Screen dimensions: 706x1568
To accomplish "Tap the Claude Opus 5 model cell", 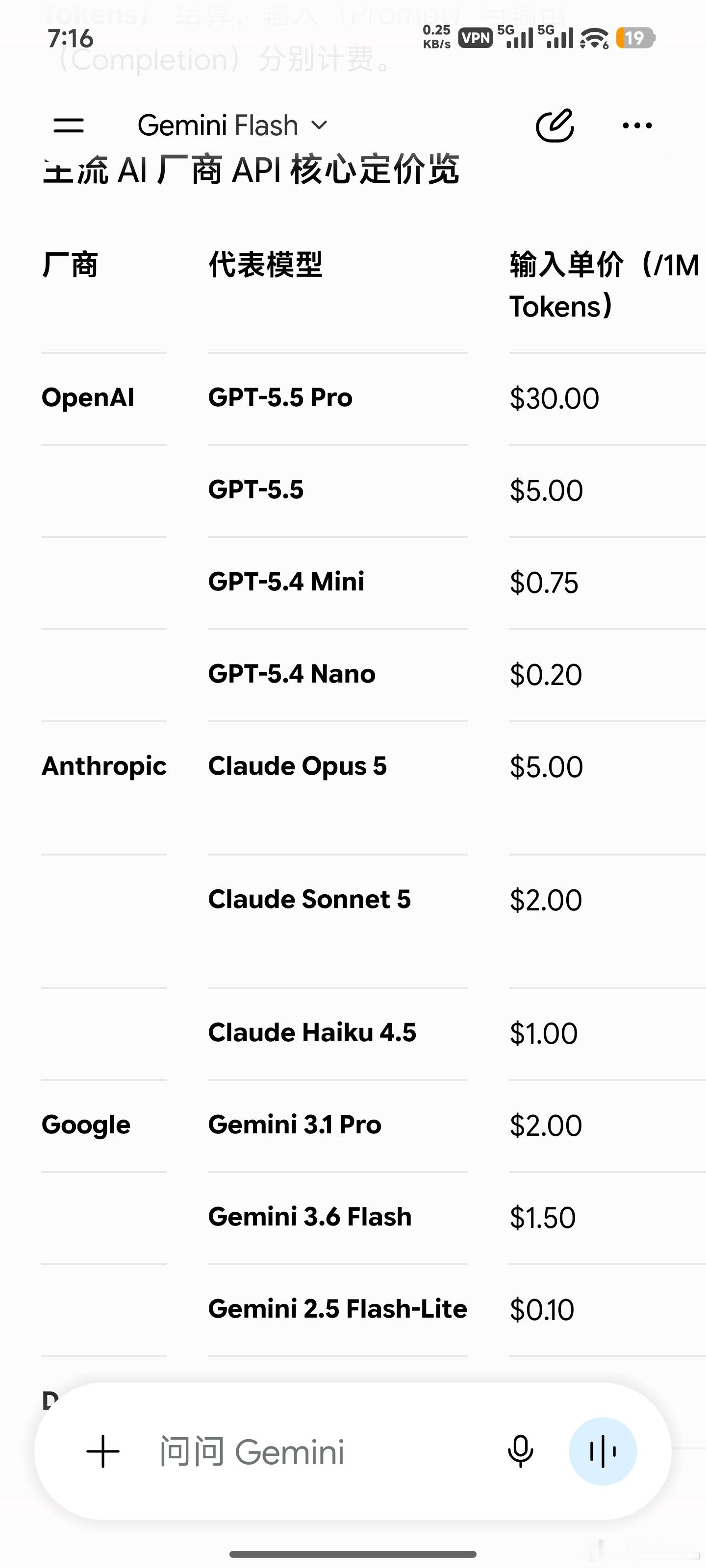I will [297, 766].
